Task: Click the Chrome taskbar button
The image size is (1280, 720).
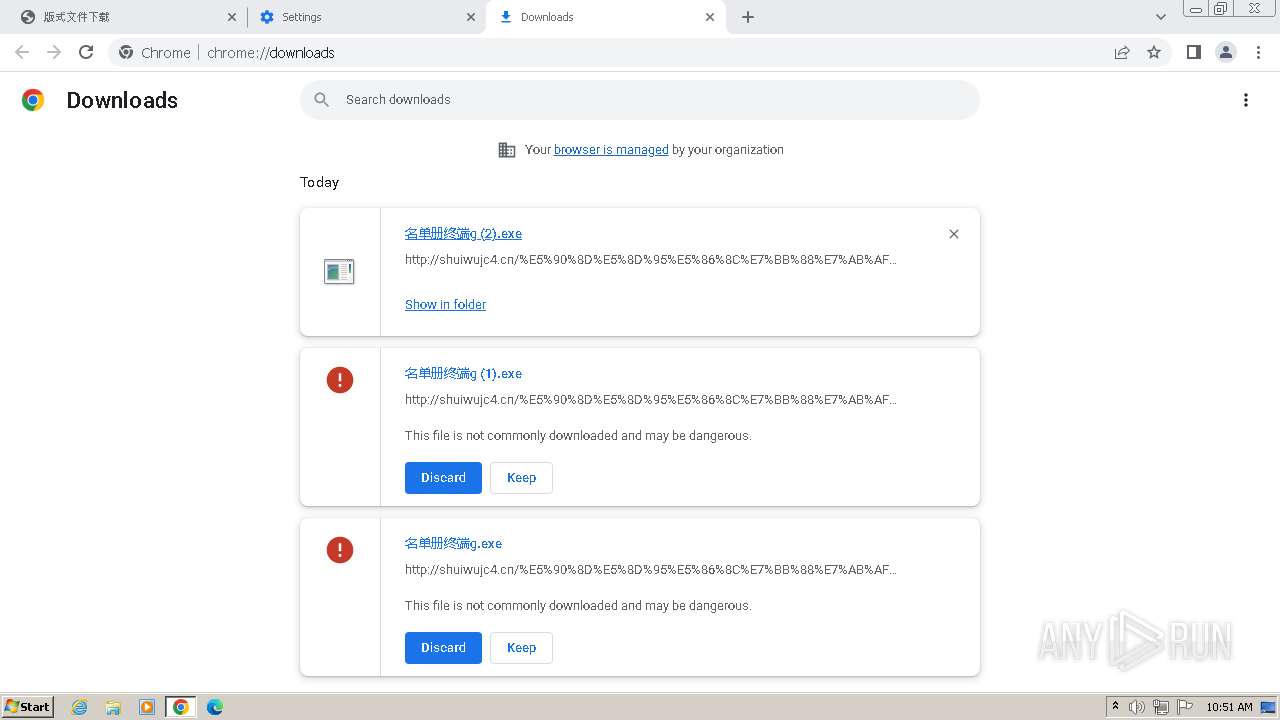Action: click(181, 707)
